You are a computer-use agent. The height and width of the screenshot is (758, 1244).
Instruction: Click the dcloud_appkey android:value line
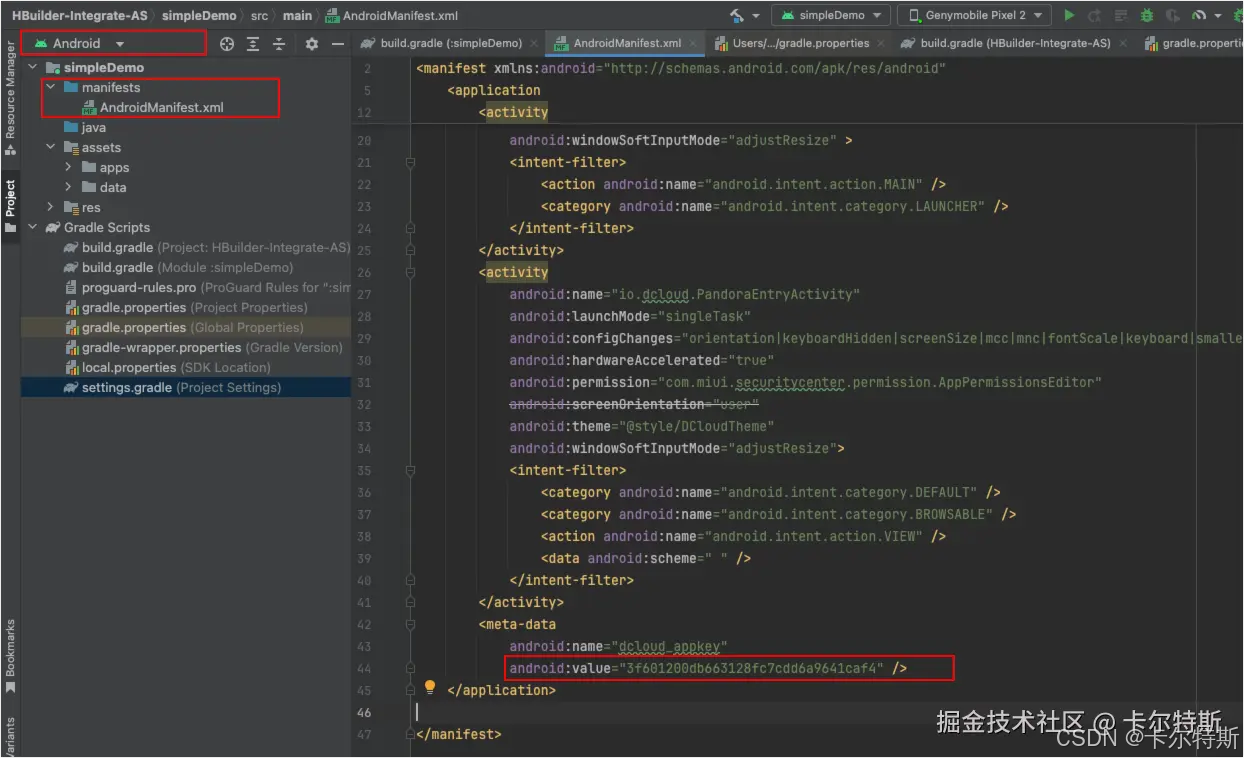(708, 668)
